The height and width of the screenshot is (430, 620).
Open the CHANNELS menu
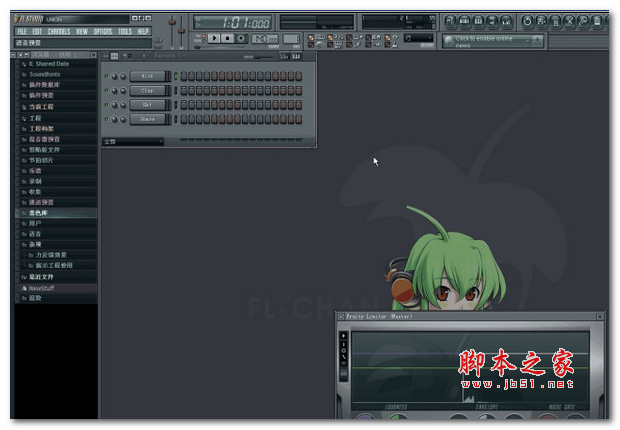point(59,31)
